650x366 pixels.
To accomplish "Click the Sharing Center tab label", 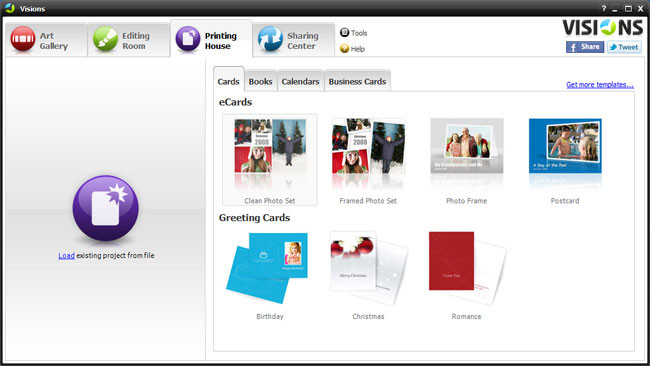I will coord(303,41).
